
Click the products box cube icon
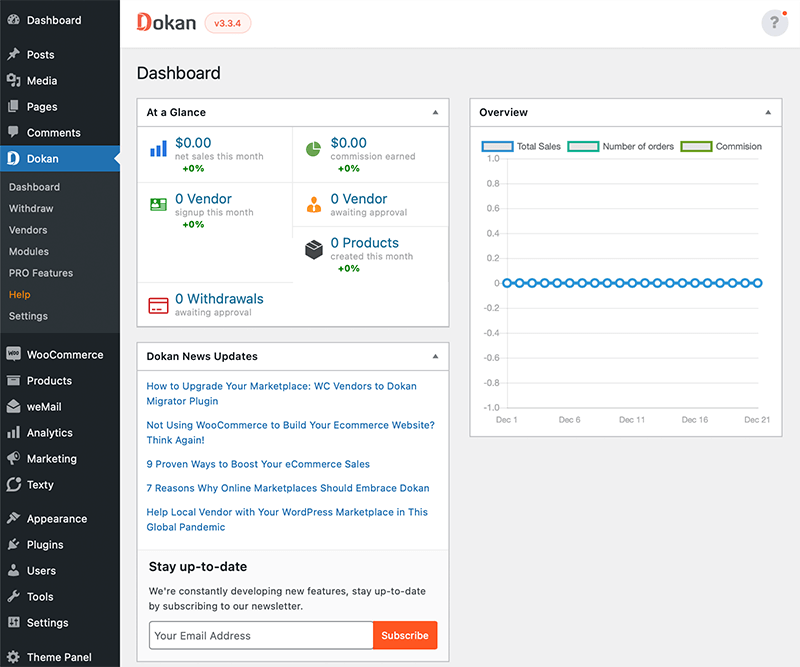tap(314, 250)
